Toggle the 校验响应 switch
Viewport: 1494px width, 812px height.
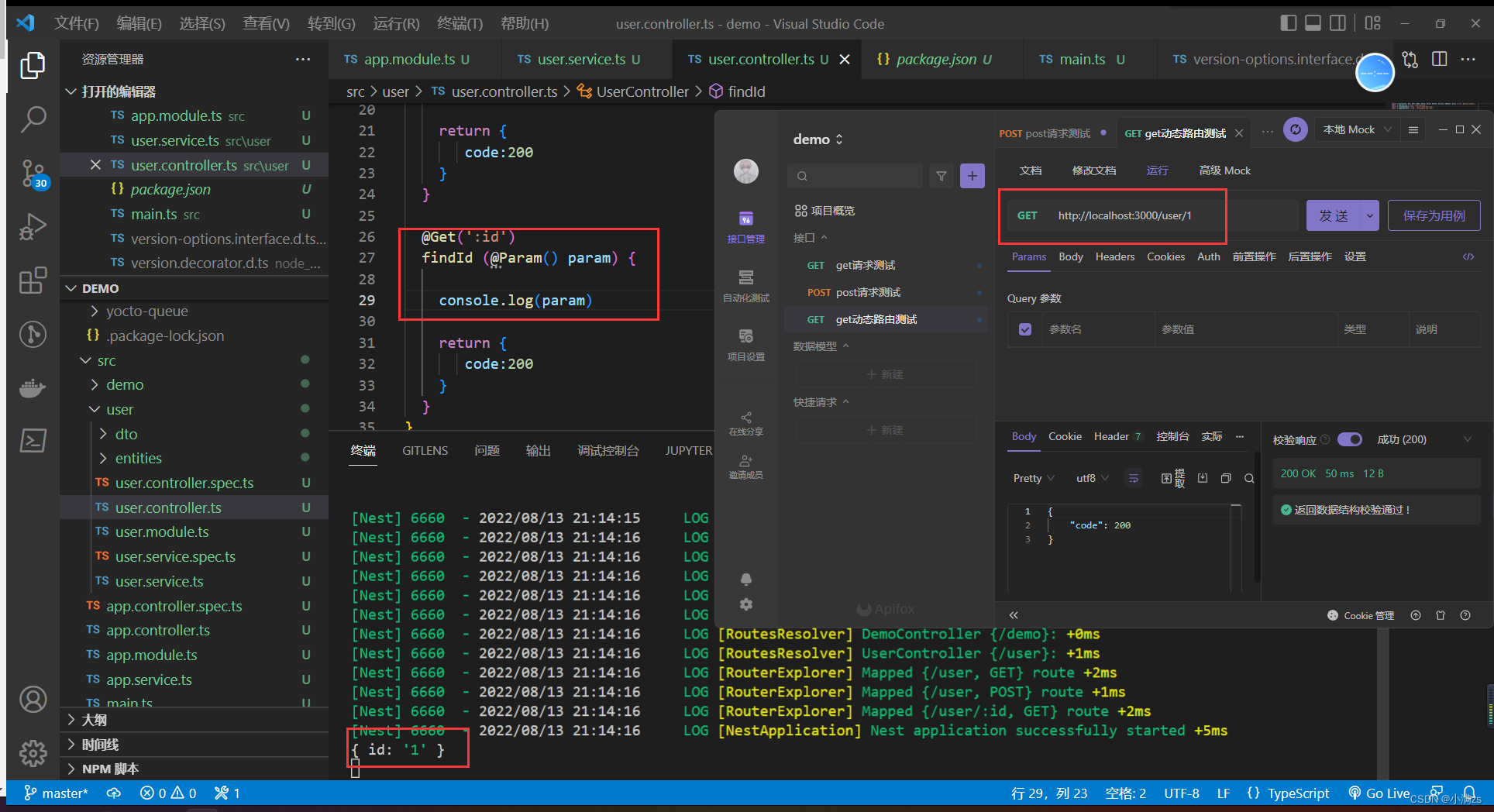[1350, 439]
